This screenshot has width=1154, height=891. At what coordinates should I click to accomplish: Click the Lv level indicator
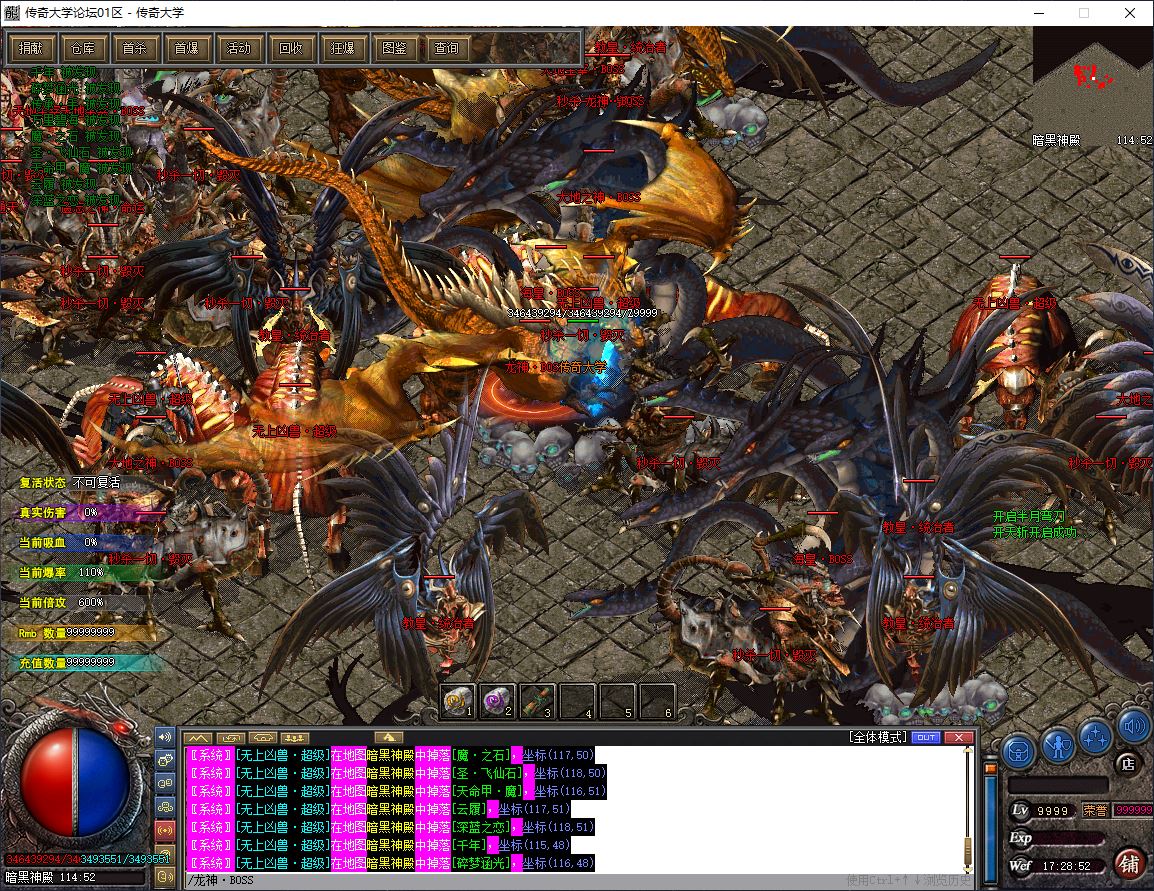click(x=1042, y=811)
